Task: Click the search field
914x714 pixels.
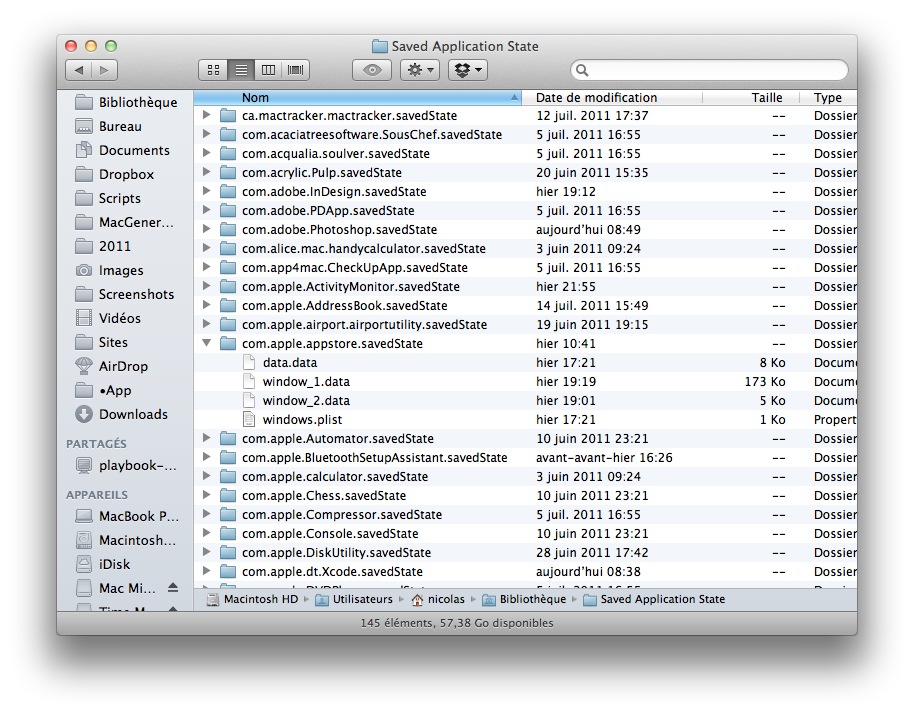Action: pyautogui.click(x=709, y=70)
